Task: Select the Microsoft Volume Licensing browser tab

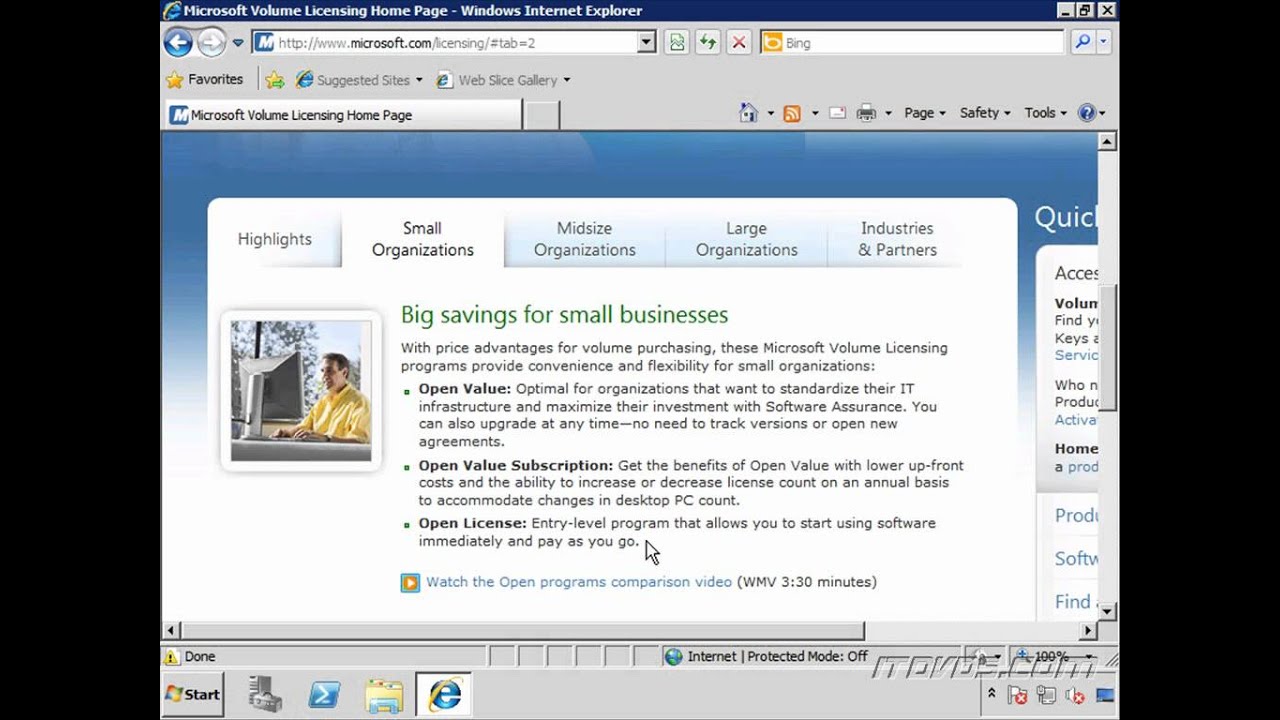Action: click(342, 115)
